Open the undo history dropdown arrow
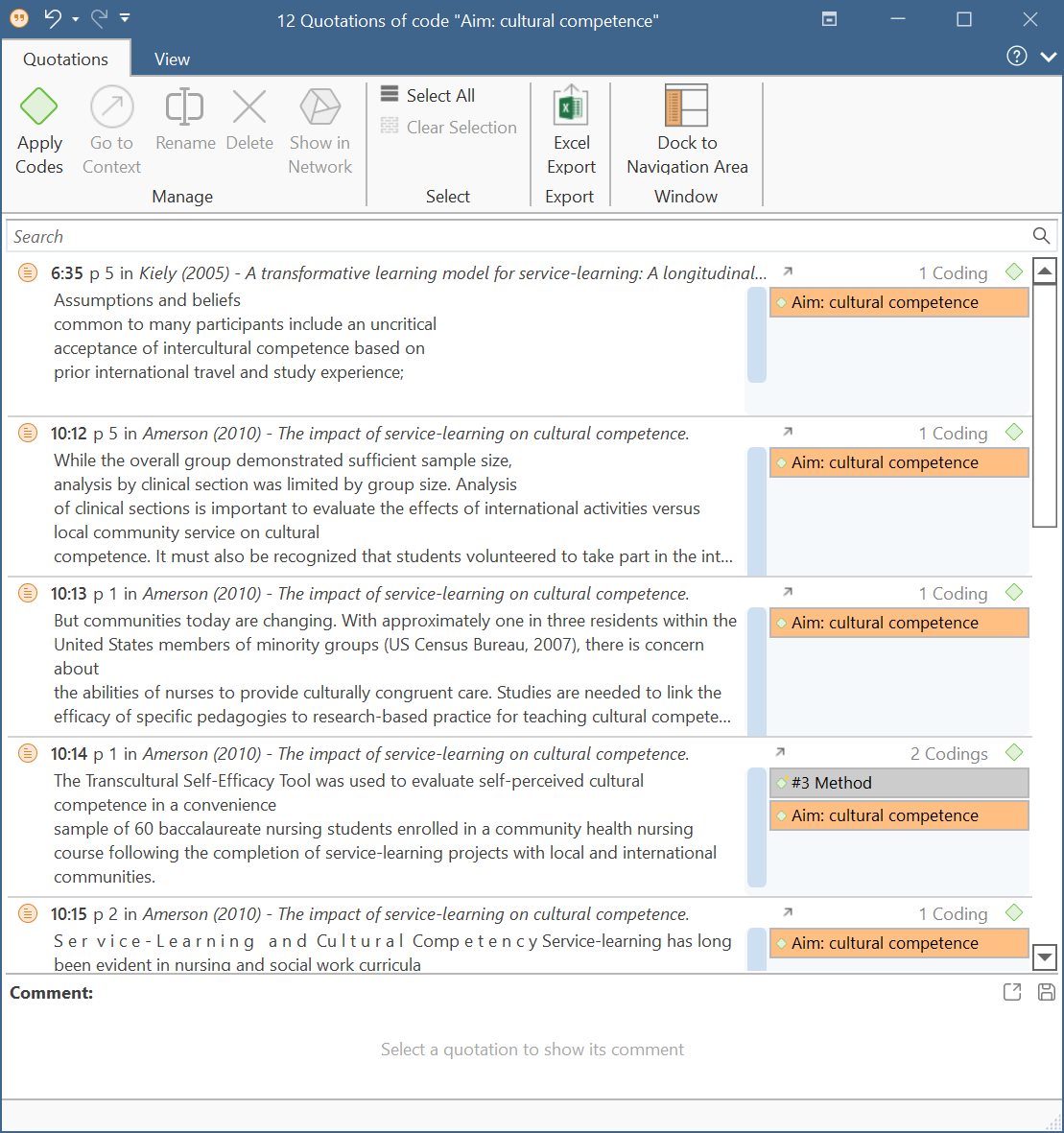 pos(75,19)
